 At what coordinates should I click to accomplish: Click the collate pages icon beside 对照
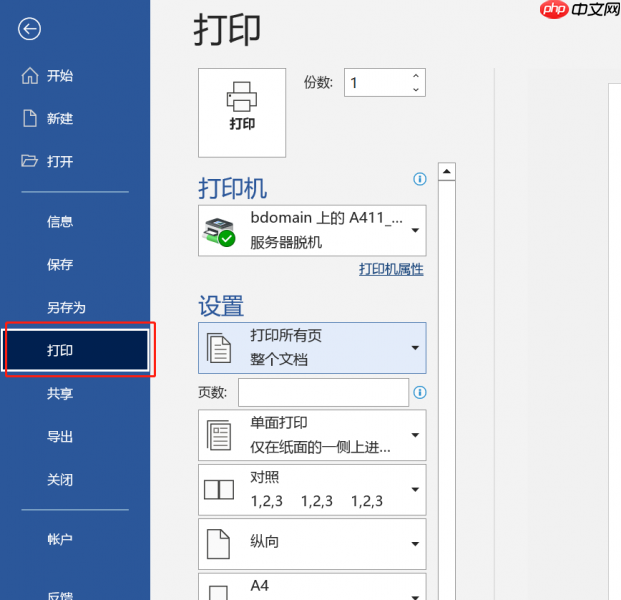pos(219,490)
